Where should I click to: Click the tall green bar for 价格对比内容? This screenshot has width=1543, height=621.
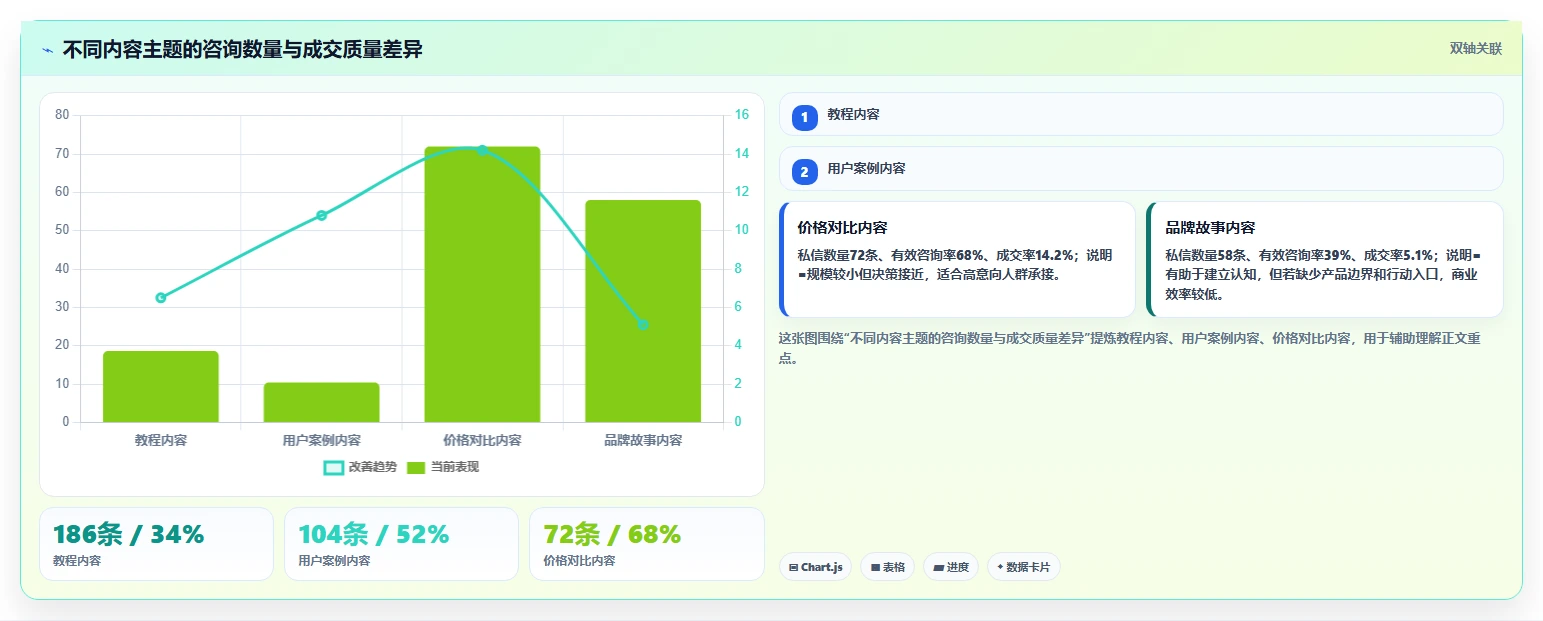point(482,284)
